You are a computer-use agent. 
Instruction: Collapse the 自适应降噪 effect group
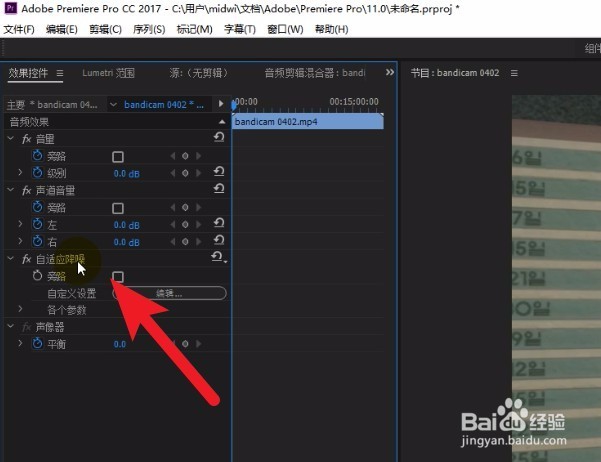(11, 258)
